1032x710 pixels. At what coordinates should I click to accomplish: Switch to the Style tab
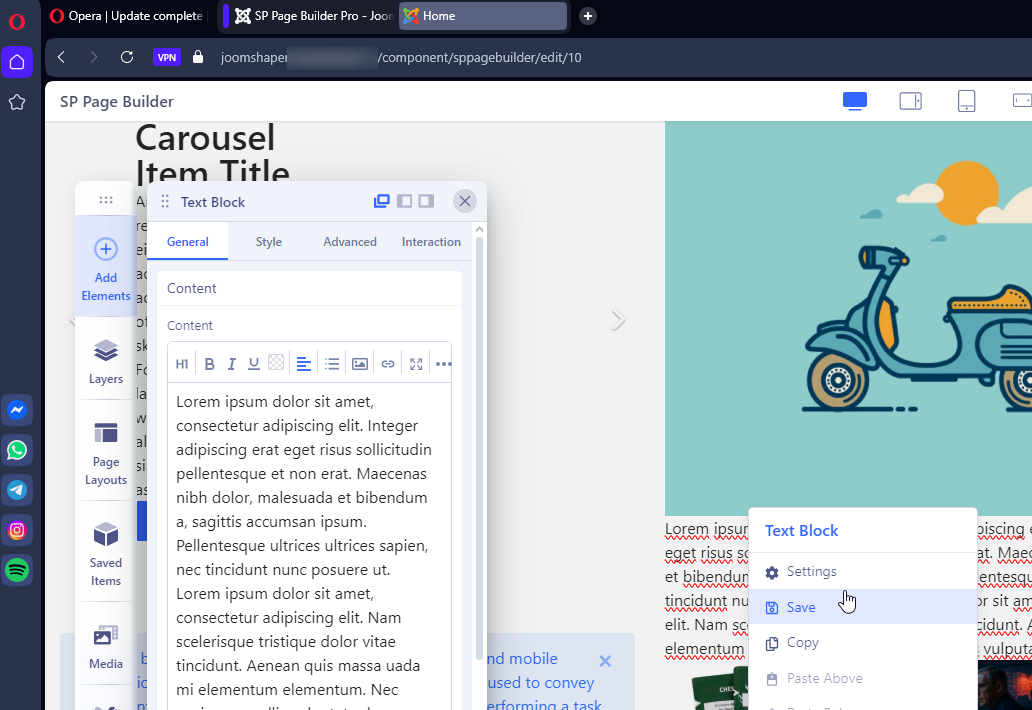click(x=268, y=242)
